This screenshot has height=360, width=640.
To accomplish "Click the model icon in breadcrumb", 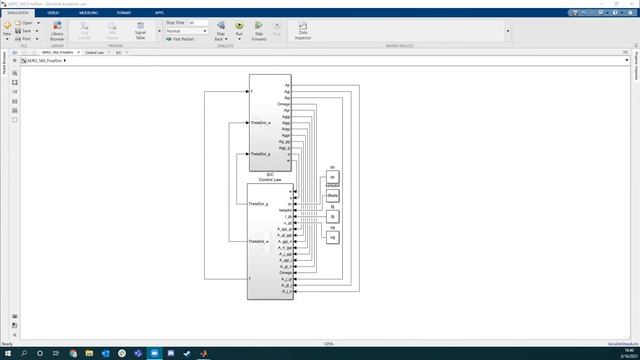I will [24, 60].
